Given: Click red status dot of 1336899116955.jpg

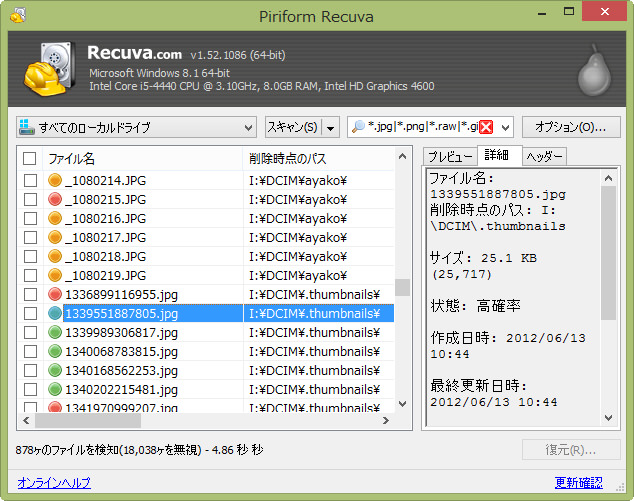Looking at the screenshot, I should 55,294.
